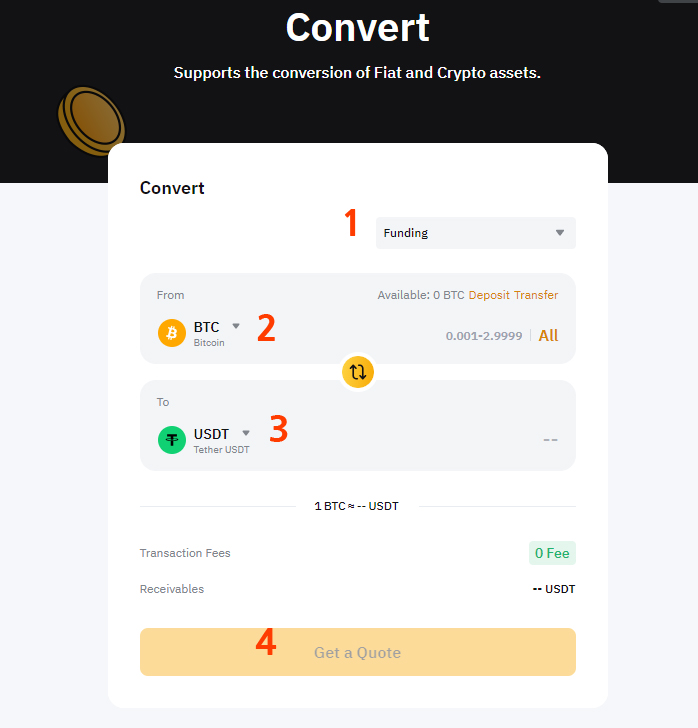Click the swap currencies arrows icon
698x728 pixels.
tap(358, 372)
